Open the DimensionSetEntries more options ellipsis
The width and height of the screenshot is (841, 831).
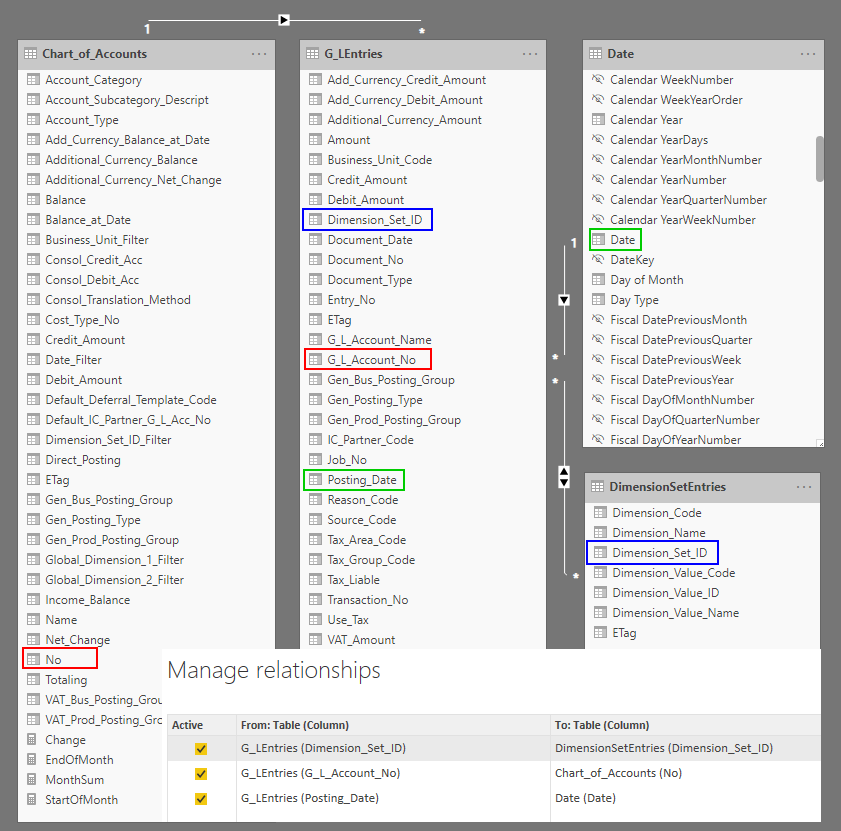click(x=804, y=487)
